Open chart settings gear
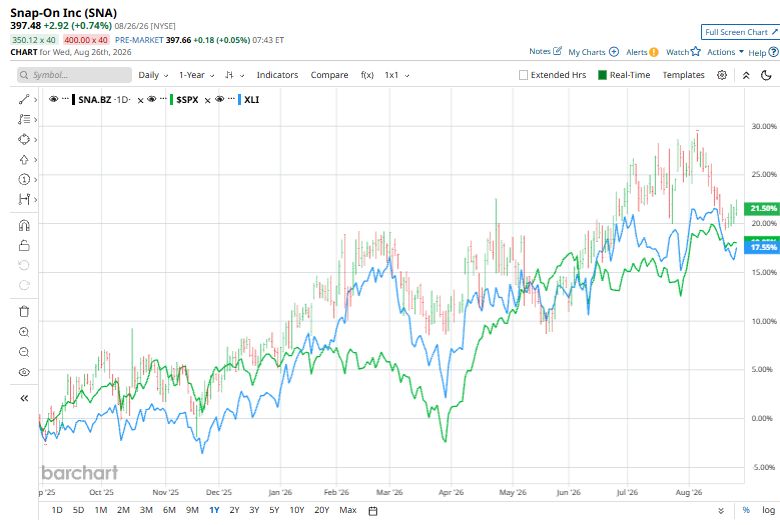This screenshot has width=780, height=525. tap(722, 75)
